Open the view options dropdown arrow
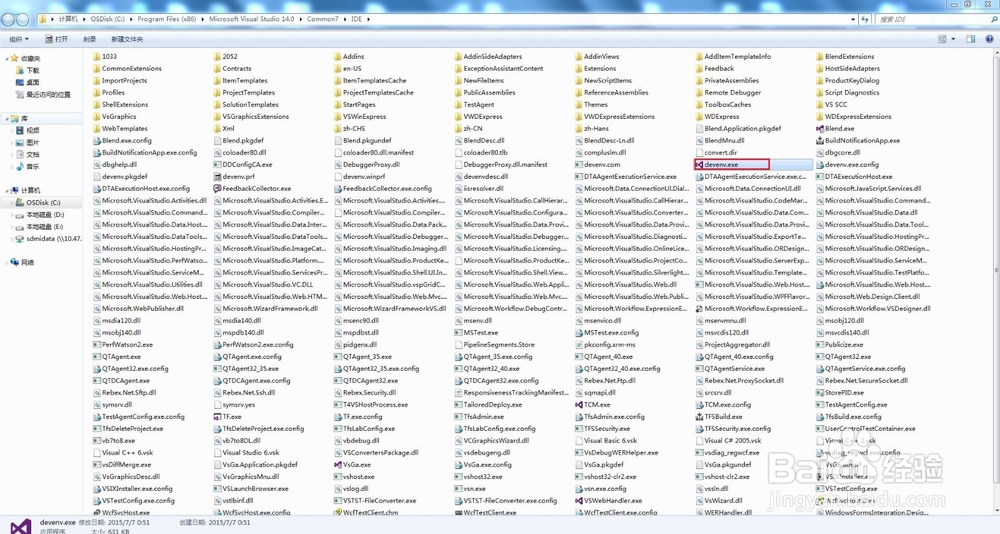 click(x=953, y=39)
